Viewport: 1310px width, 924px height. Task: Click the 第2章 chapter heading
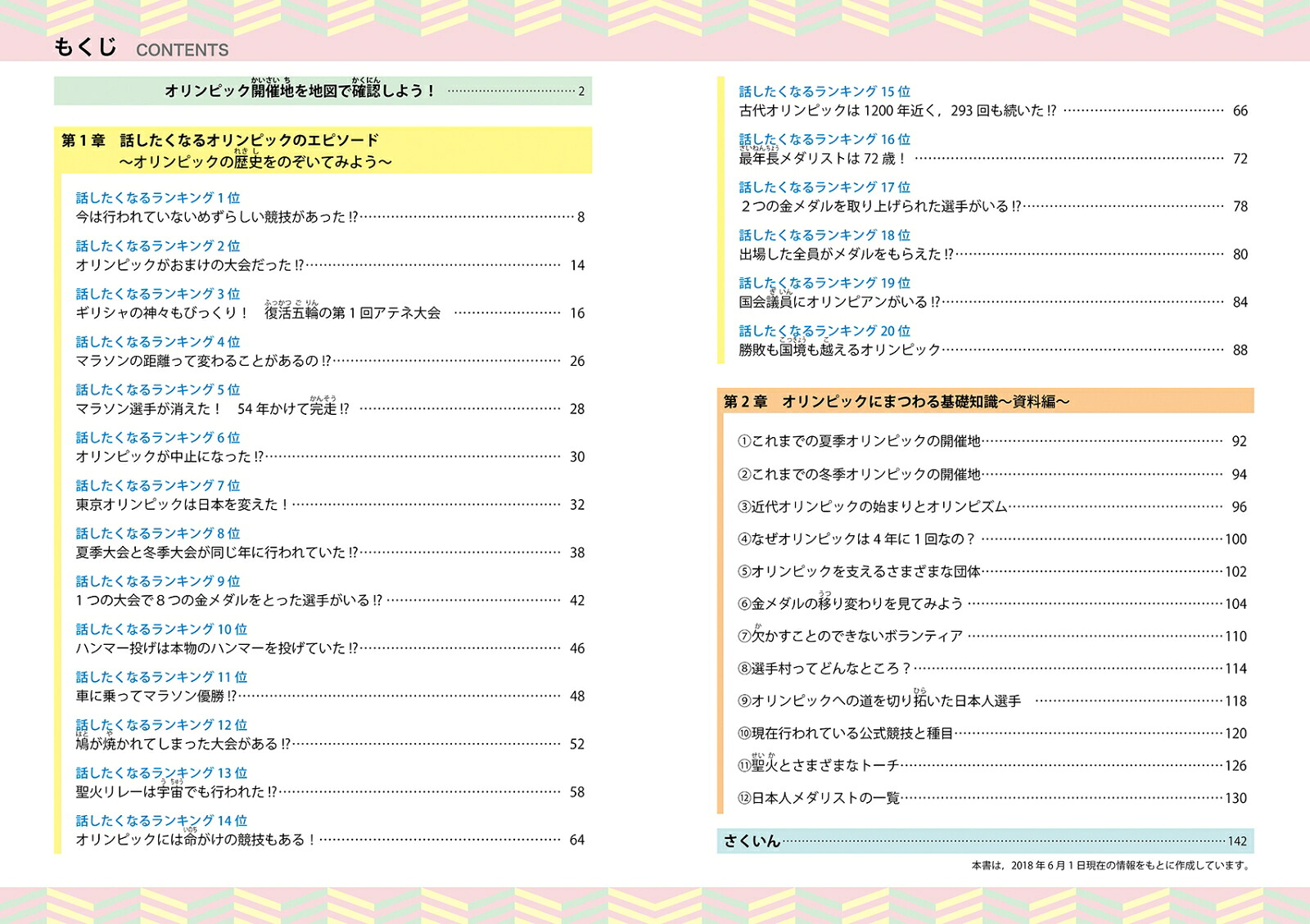coord(985,401)
